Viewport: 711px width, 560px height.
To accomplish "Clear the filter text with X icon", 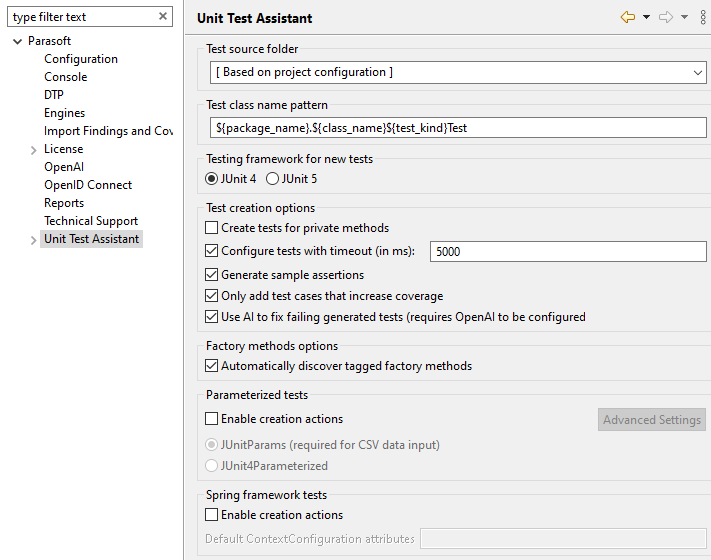I will 163,16.
